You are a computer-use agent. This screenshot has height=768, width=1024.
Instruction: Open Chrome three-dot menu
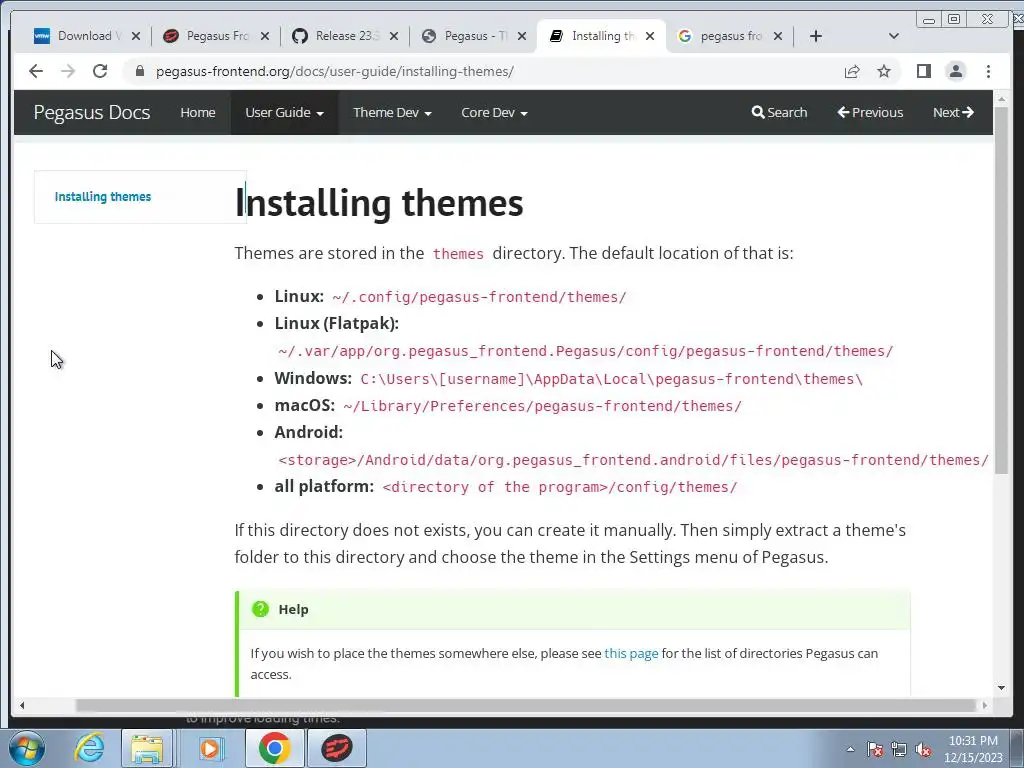tap(988, 71)
